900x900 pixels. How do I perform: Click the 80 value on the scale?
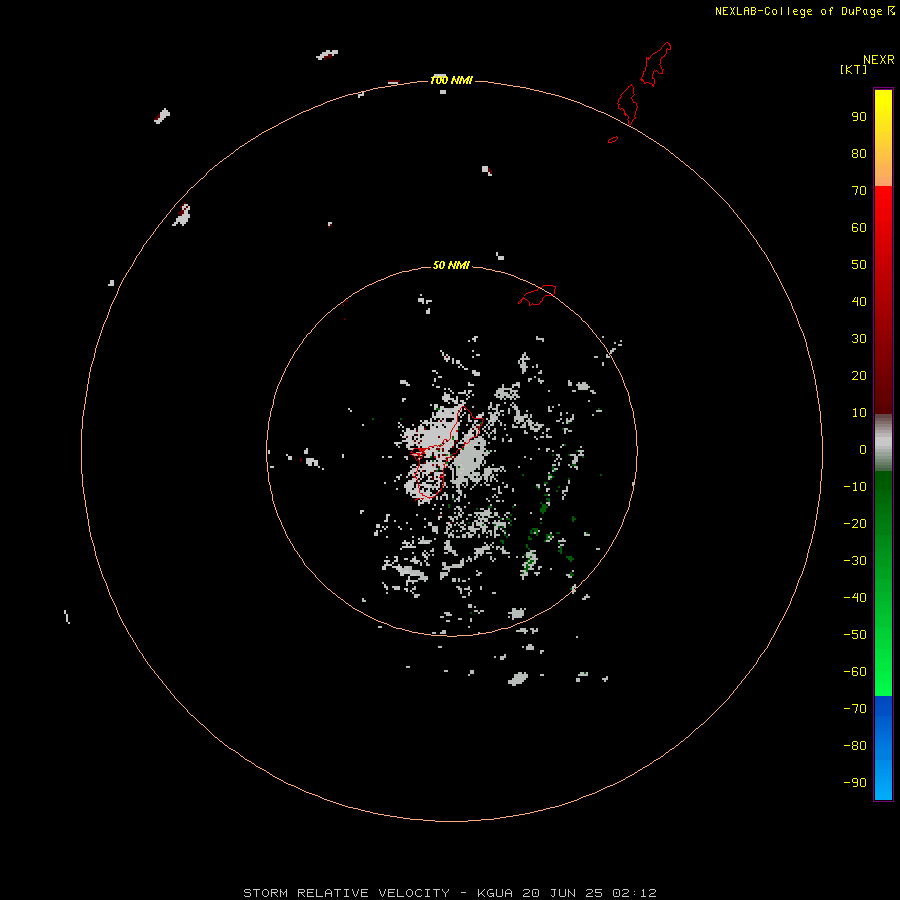[859, 153]
